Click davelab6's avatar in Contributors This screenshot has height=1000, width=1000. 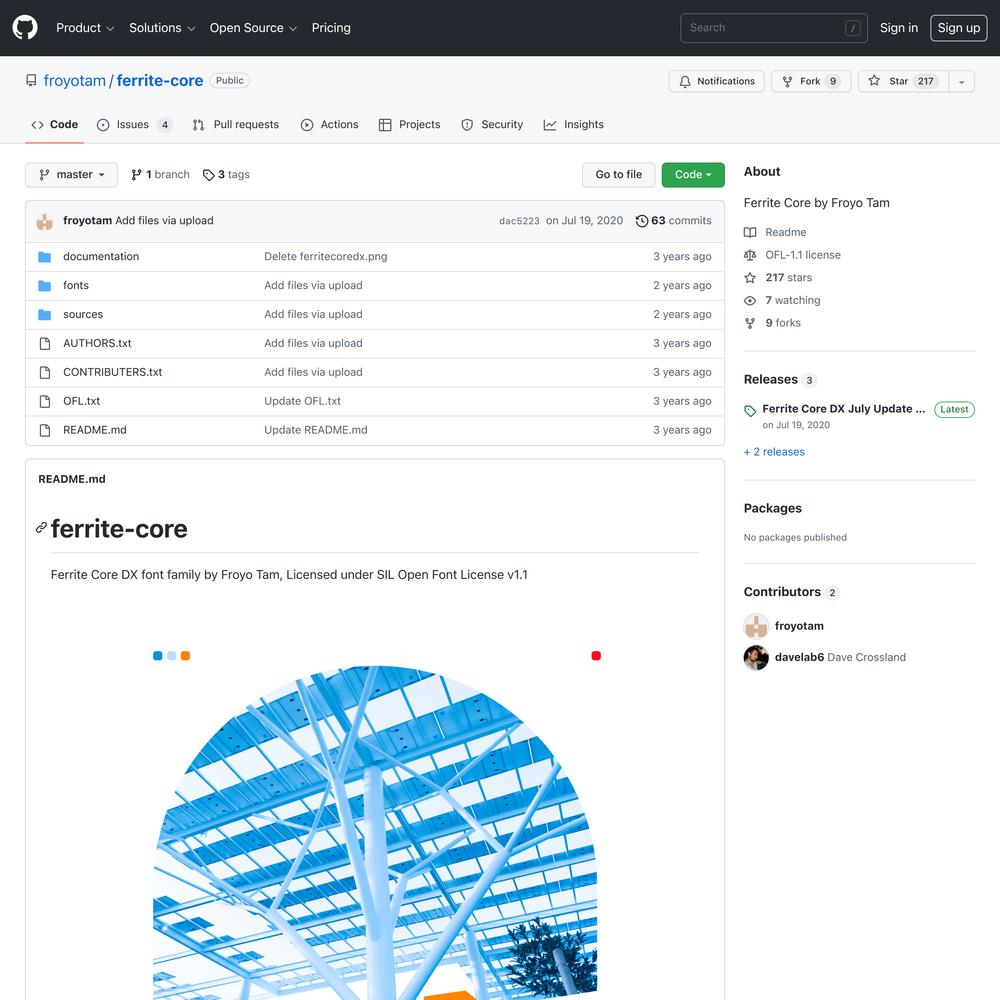pyautogui.click(x=756, y=658)
